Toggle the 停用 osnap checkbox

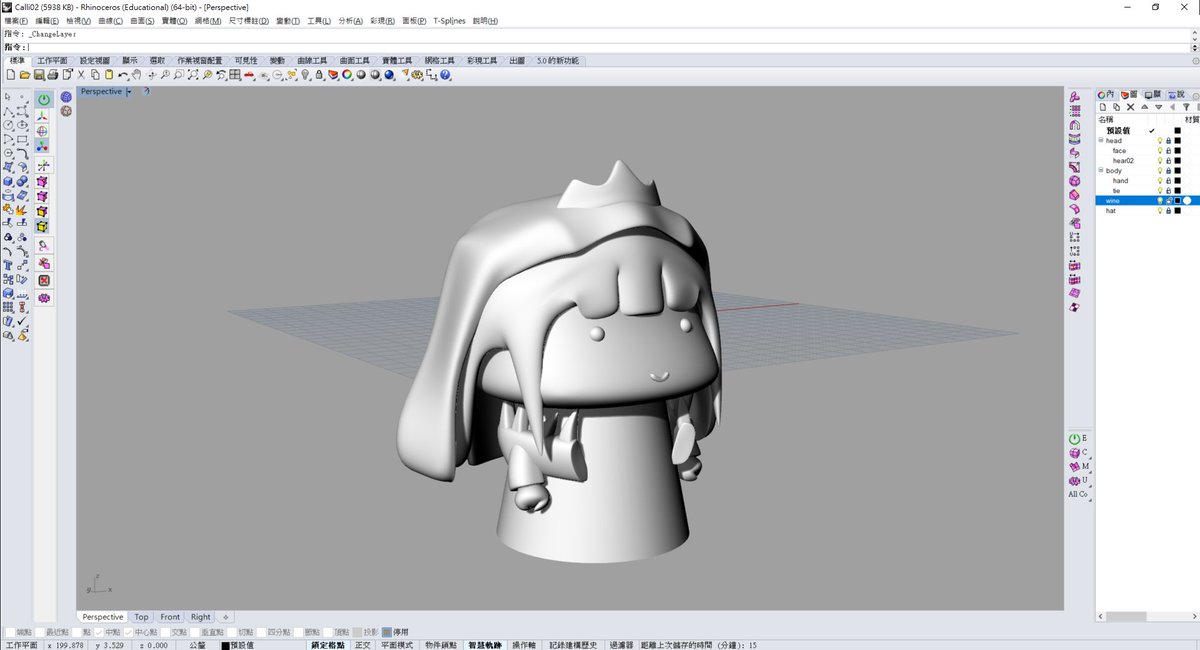389,632
